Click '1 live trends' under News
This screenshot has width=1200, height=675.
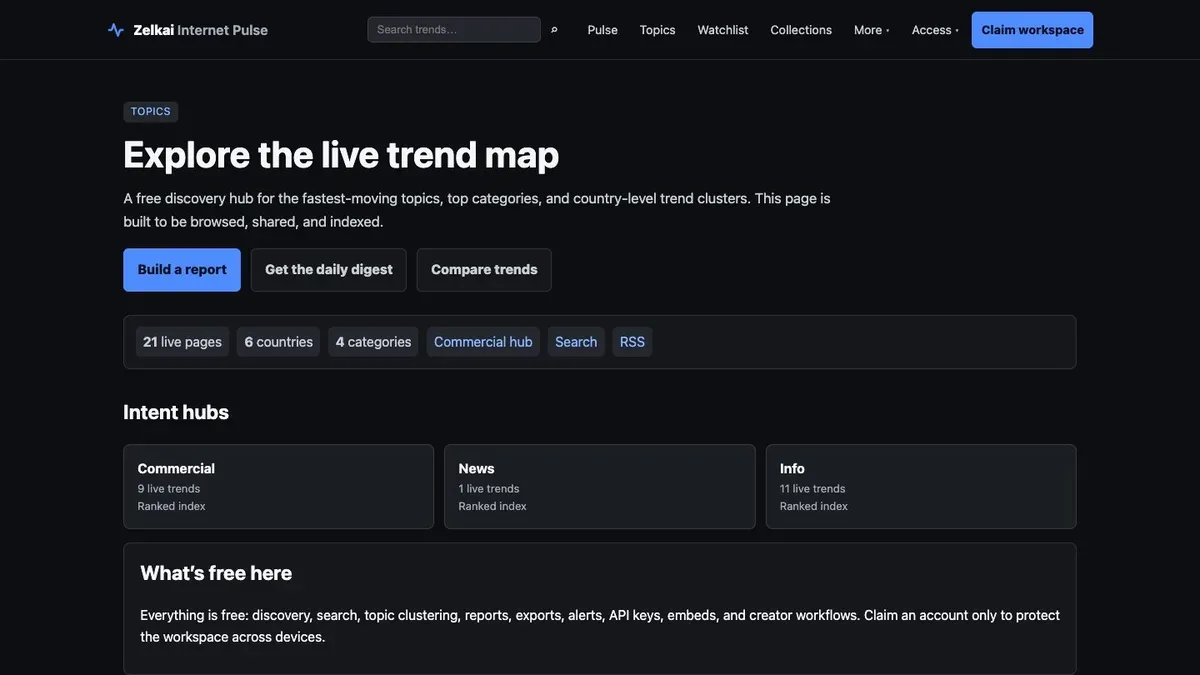tap(489, 489)
